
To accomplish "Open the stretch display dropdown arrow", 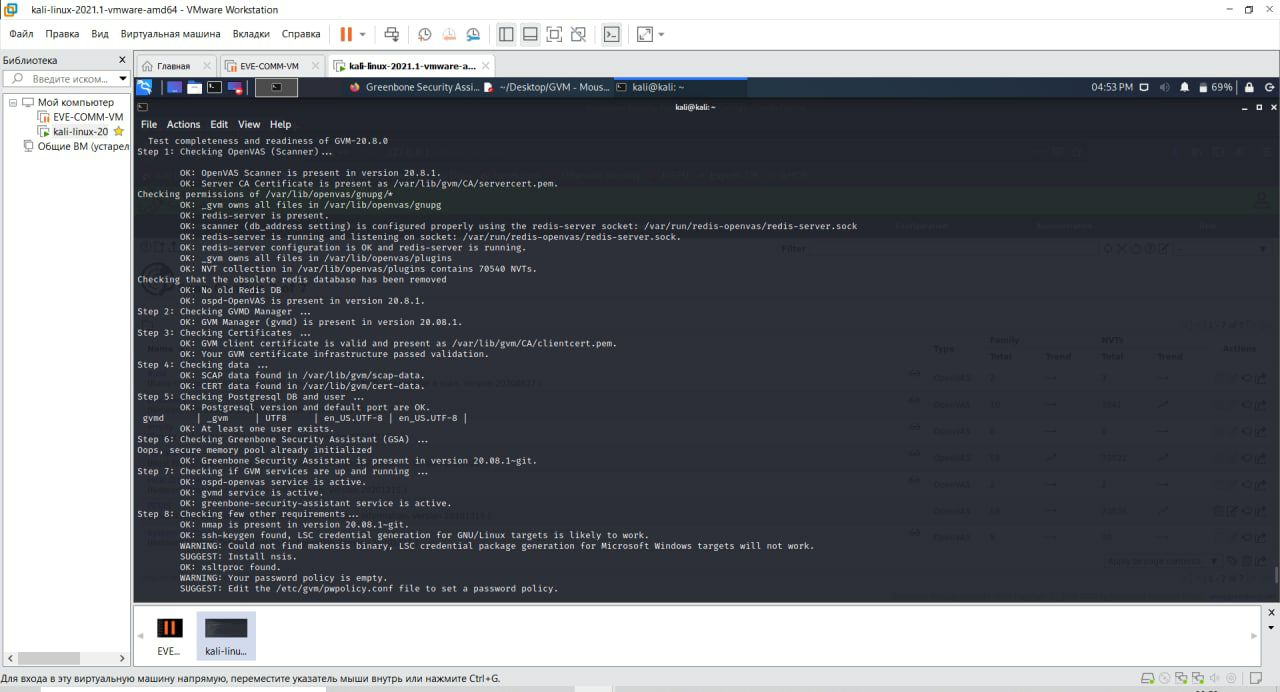I will [661, 34].
